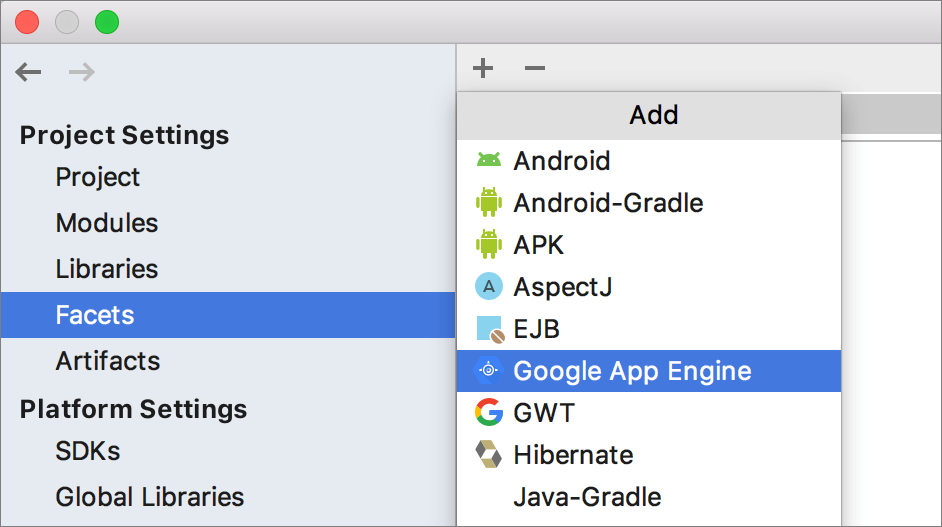This screenshot has width=942, height=527.
Task: Select Java-Gradle facet option
Action: [587, 497]
